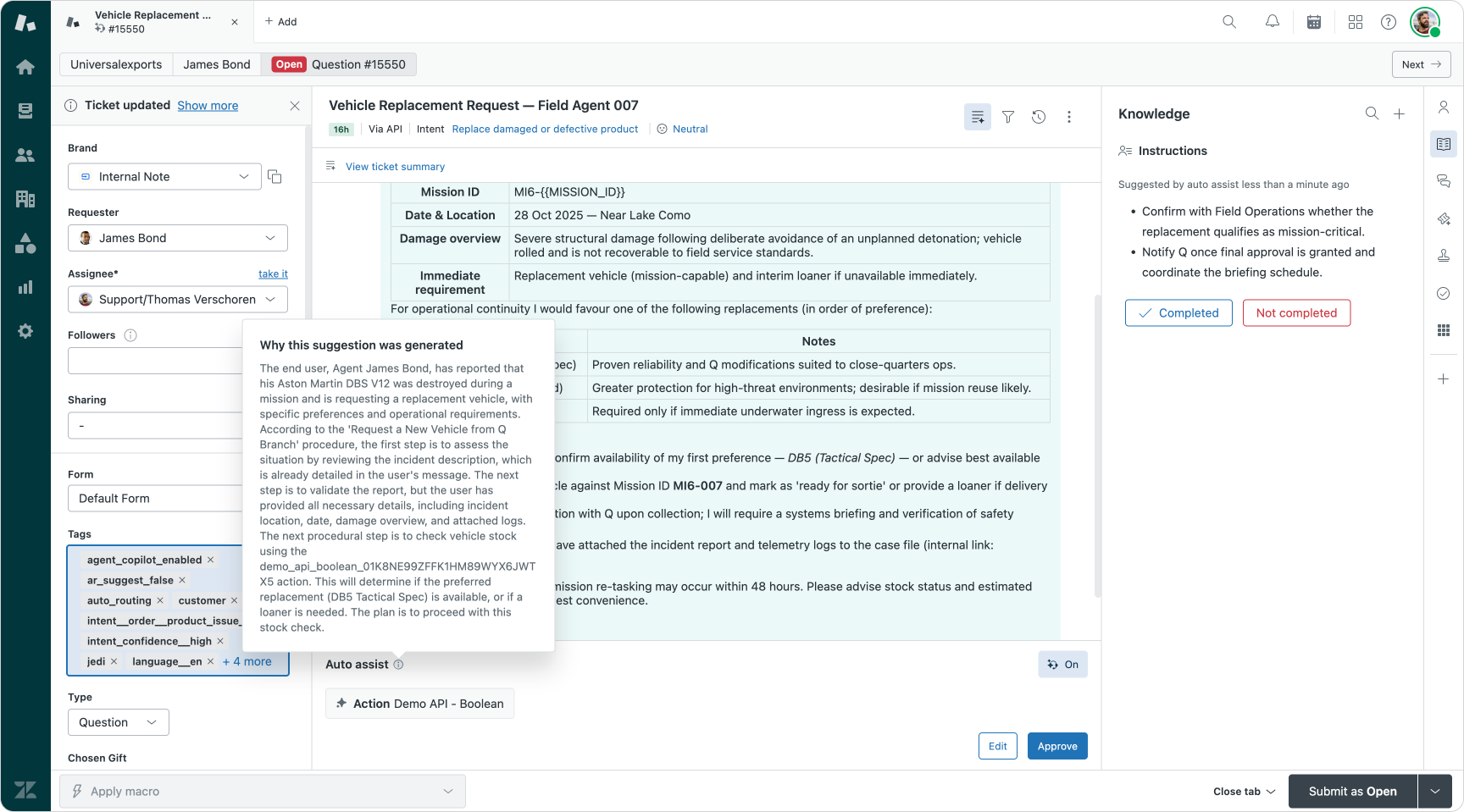Select the Universalexports tab

(116, 64)
